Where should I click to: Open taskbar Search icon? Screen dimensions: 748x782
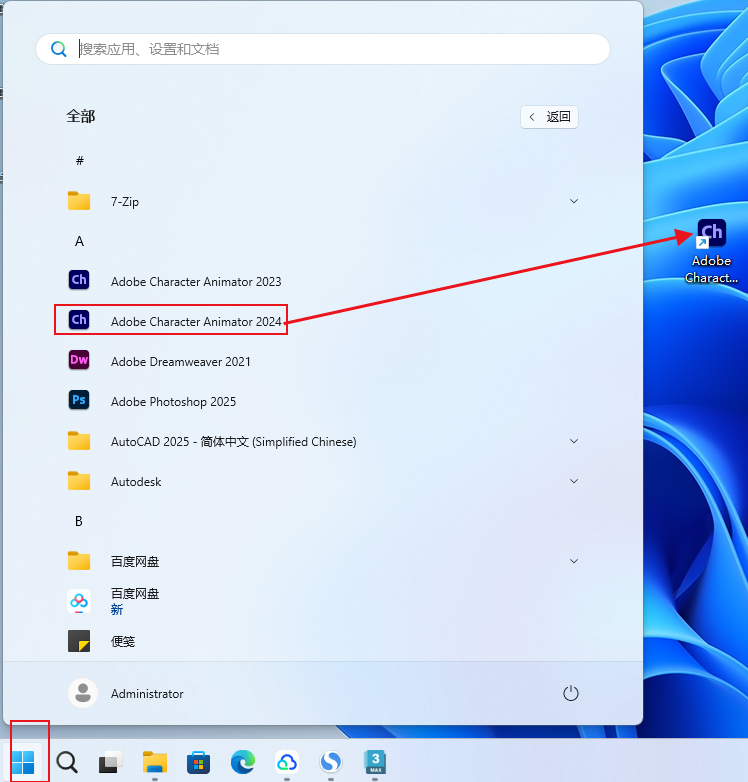[67, 762]
